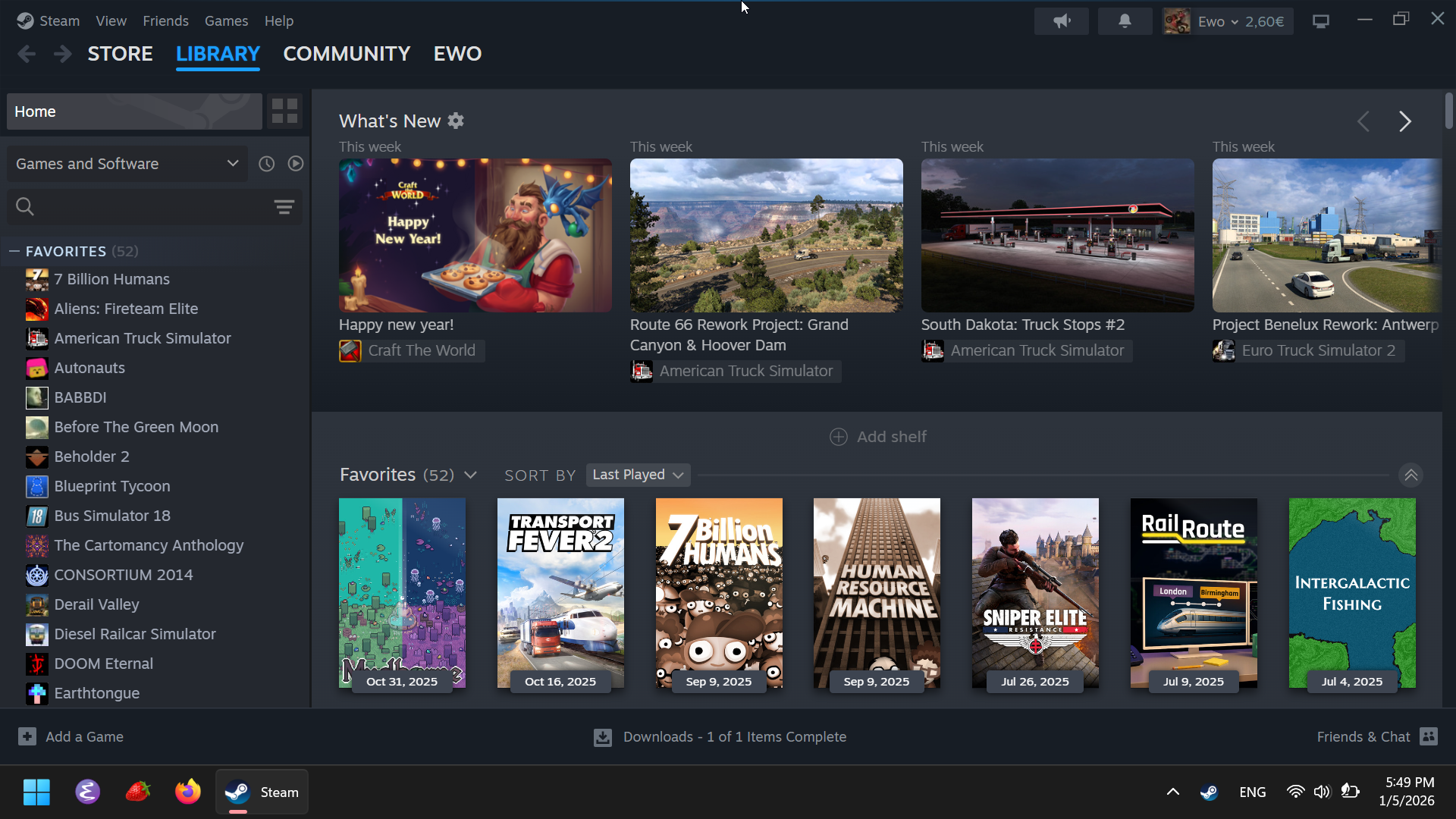Open South Dakota: Truck Stops #2 news
Screen dimensions: 1456x819
tap(1022, 325)
